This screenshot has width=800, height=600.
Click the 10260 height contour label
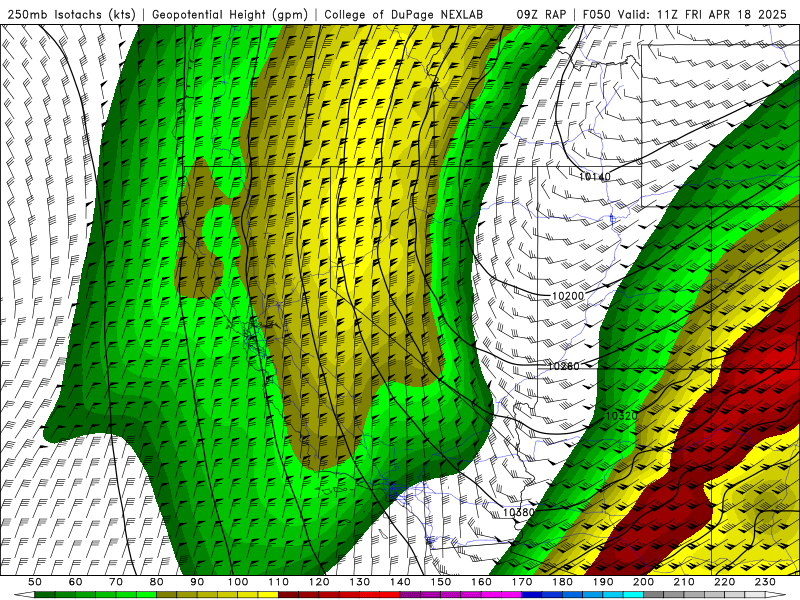pos(564,366)
